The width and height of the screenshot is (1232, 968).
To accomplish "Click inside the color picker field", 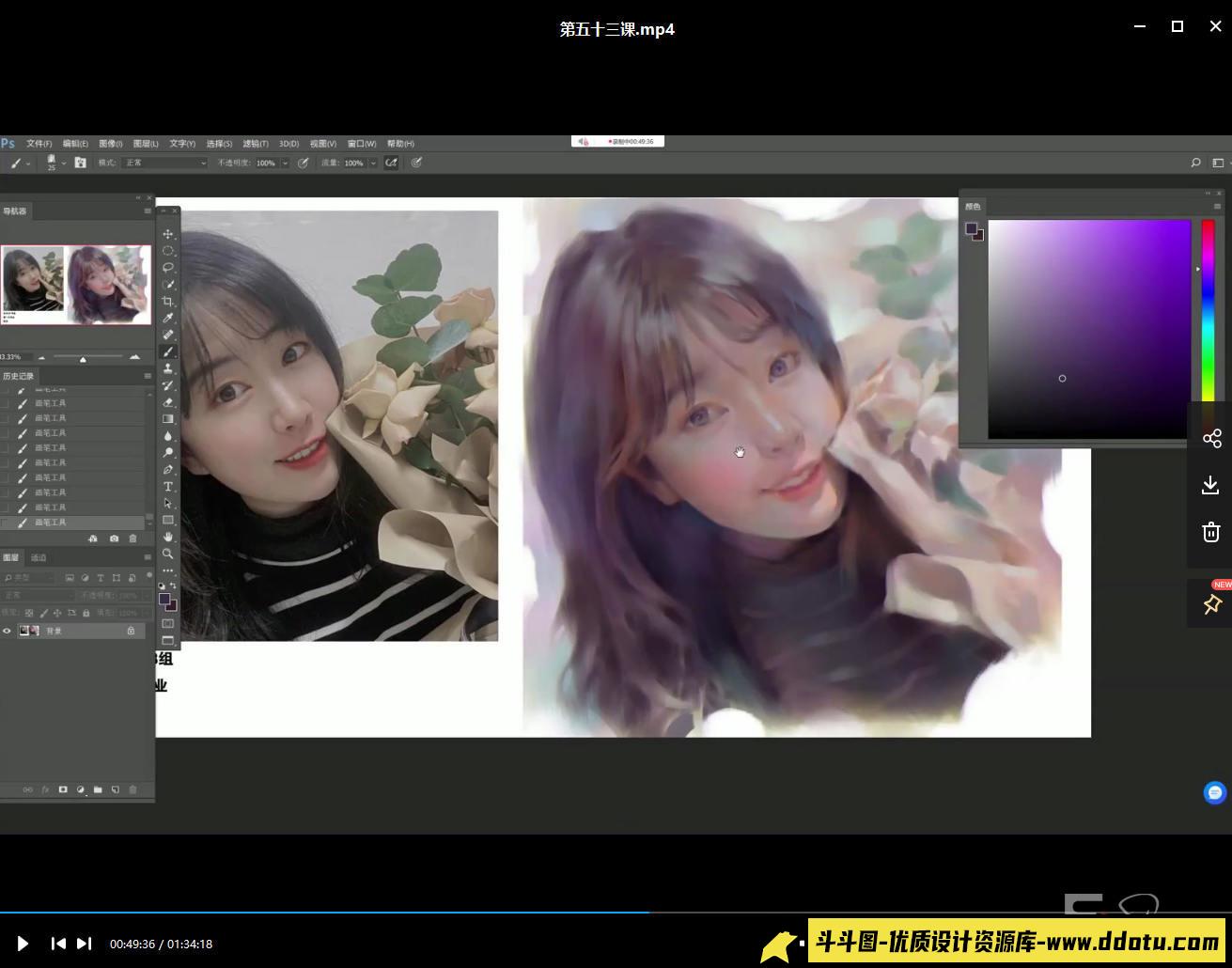I will pyautogui.click(x=1089, y=329).
